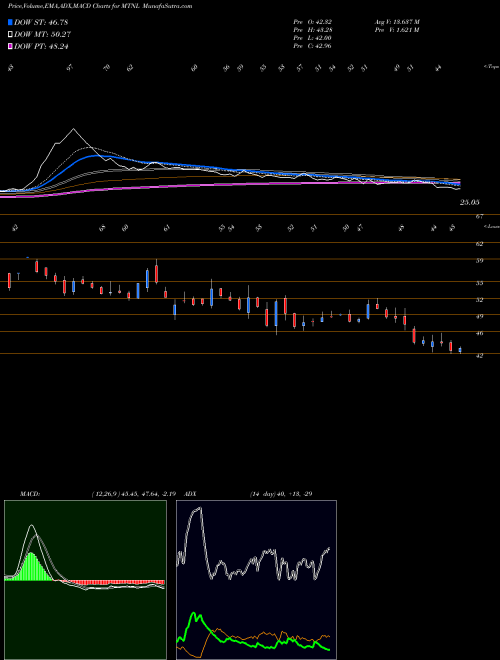Click the MACD (12,26,9) parameter values
Screen dimensions: 500x660
pos(136,494)
